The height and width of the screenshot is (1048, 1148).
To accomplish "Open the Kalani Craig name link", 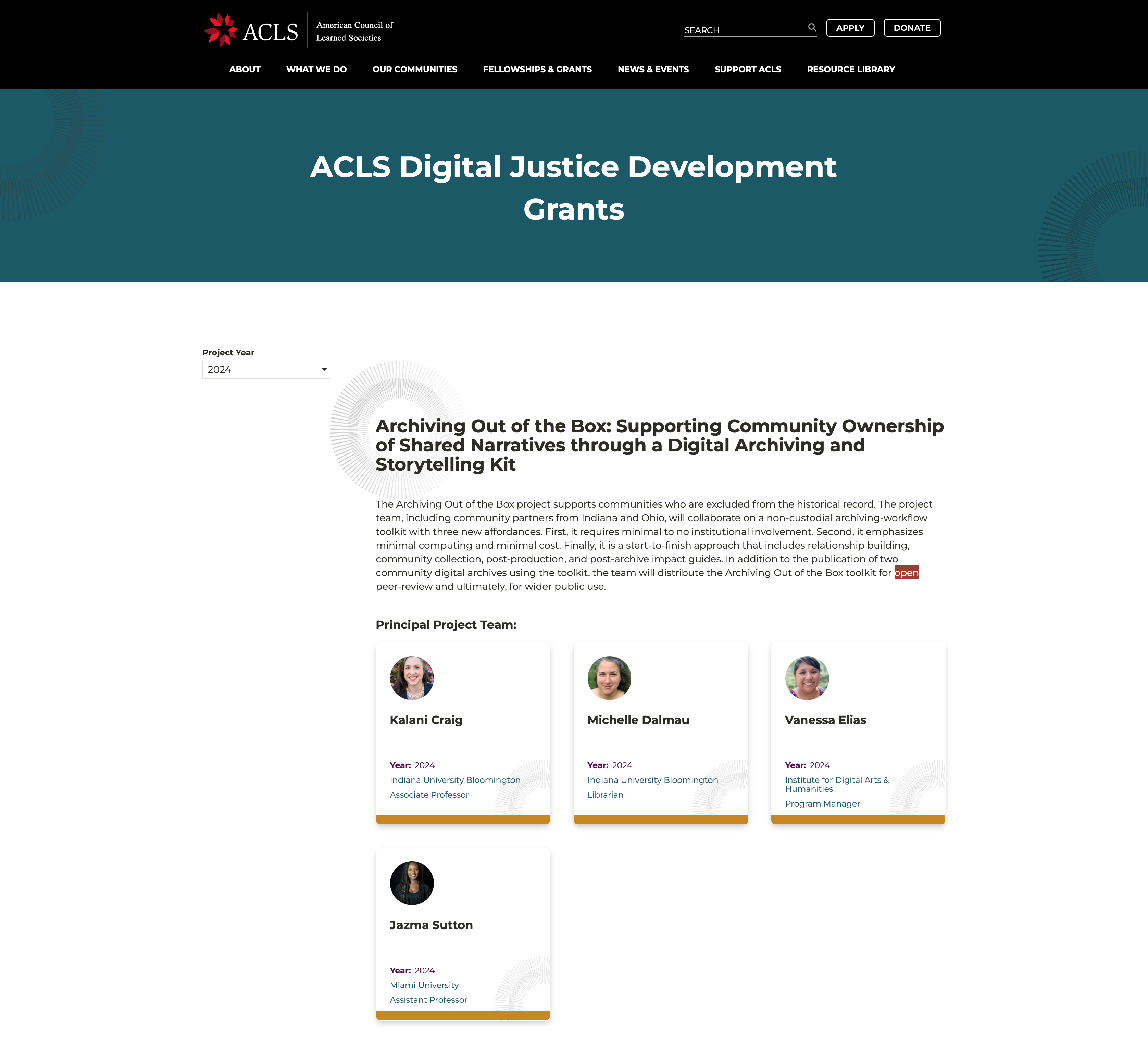I will click(x=426, y=720).
